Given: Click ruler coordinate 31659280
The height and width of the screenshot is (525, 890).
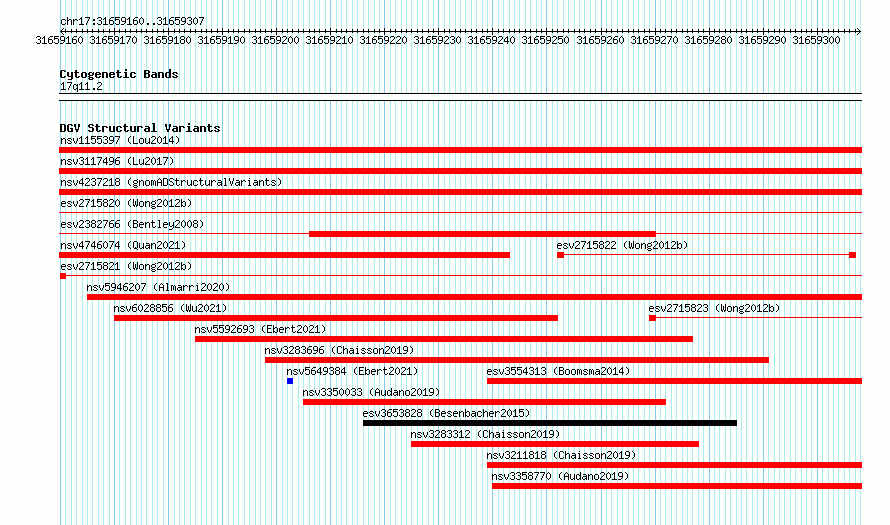Looking at the screenshot, I should coord(708,40).
